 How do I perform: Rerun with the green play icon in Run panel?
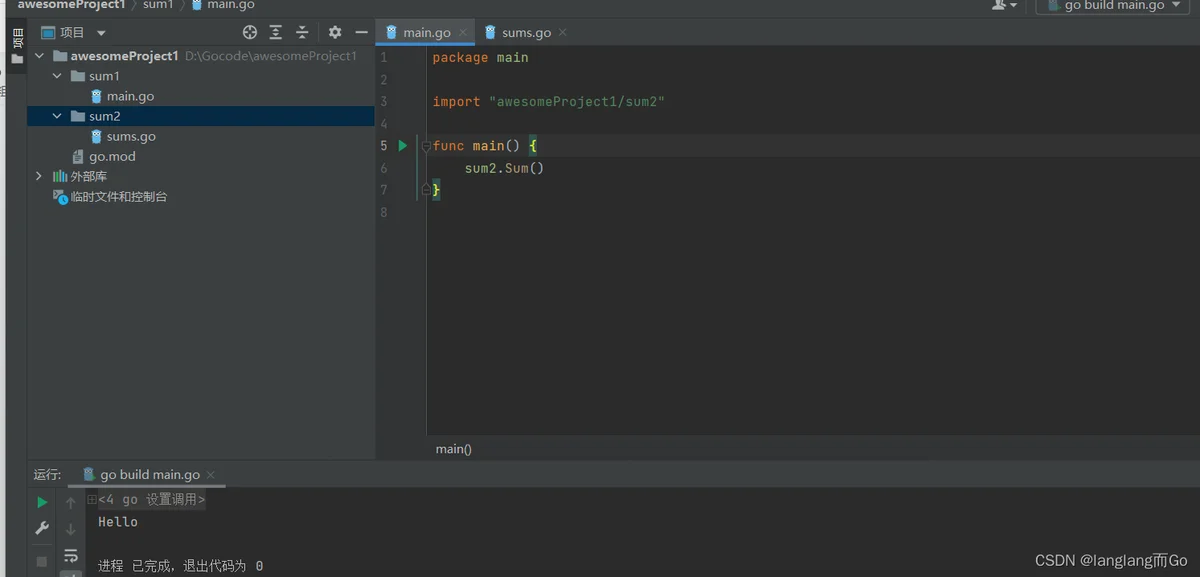click(x=42, y=502)
